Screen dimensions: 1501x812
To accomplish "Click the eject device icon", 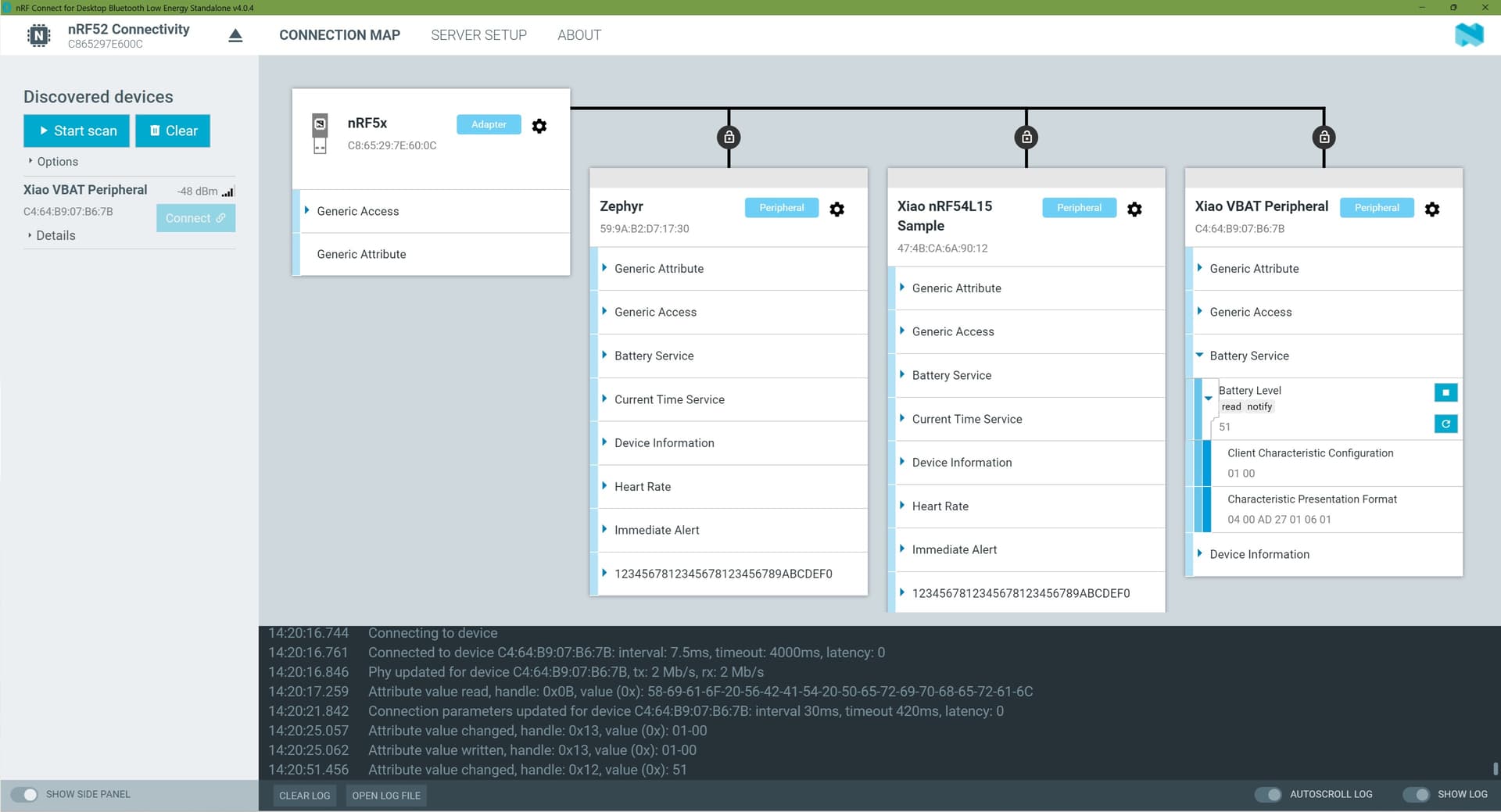I will coord(235,36).
